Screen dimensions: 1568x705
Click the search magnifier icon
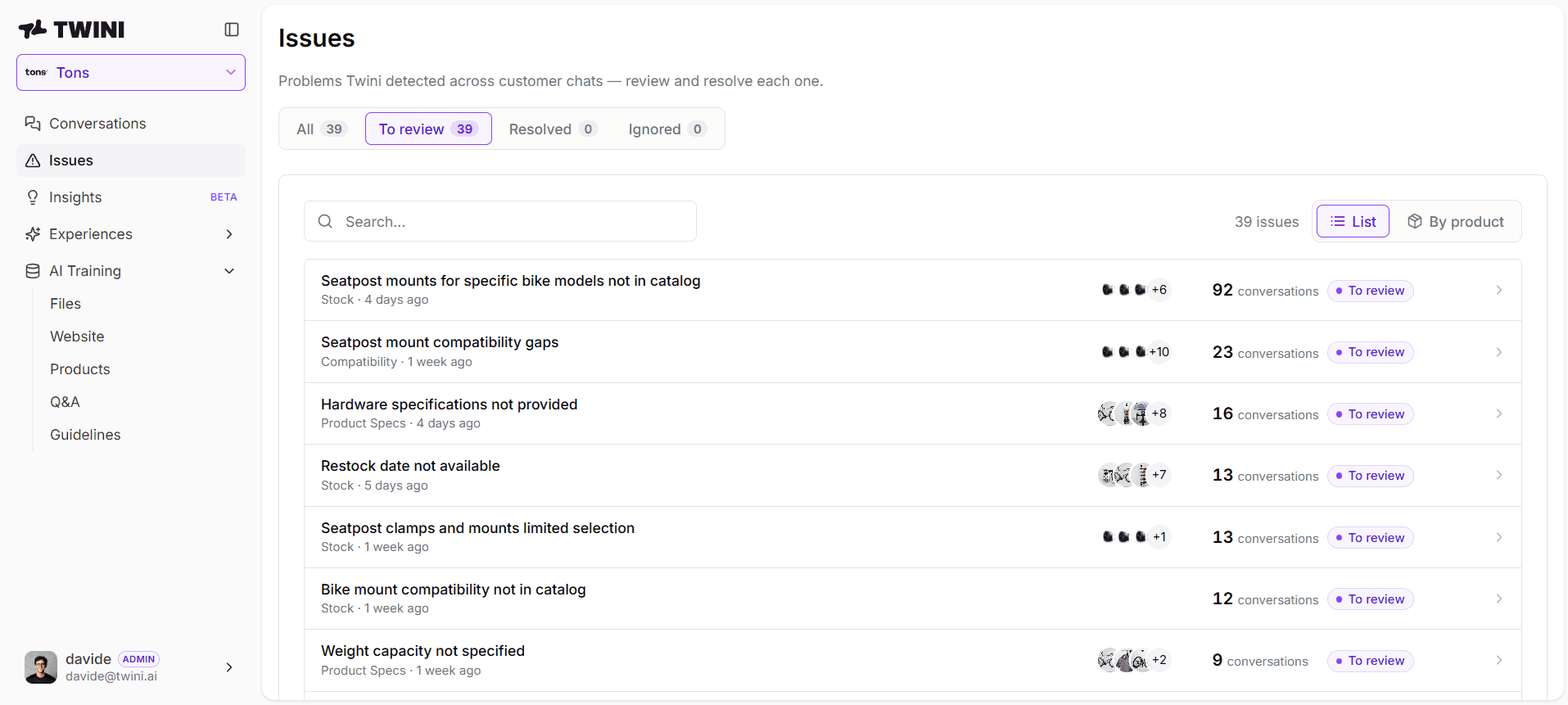325,221
